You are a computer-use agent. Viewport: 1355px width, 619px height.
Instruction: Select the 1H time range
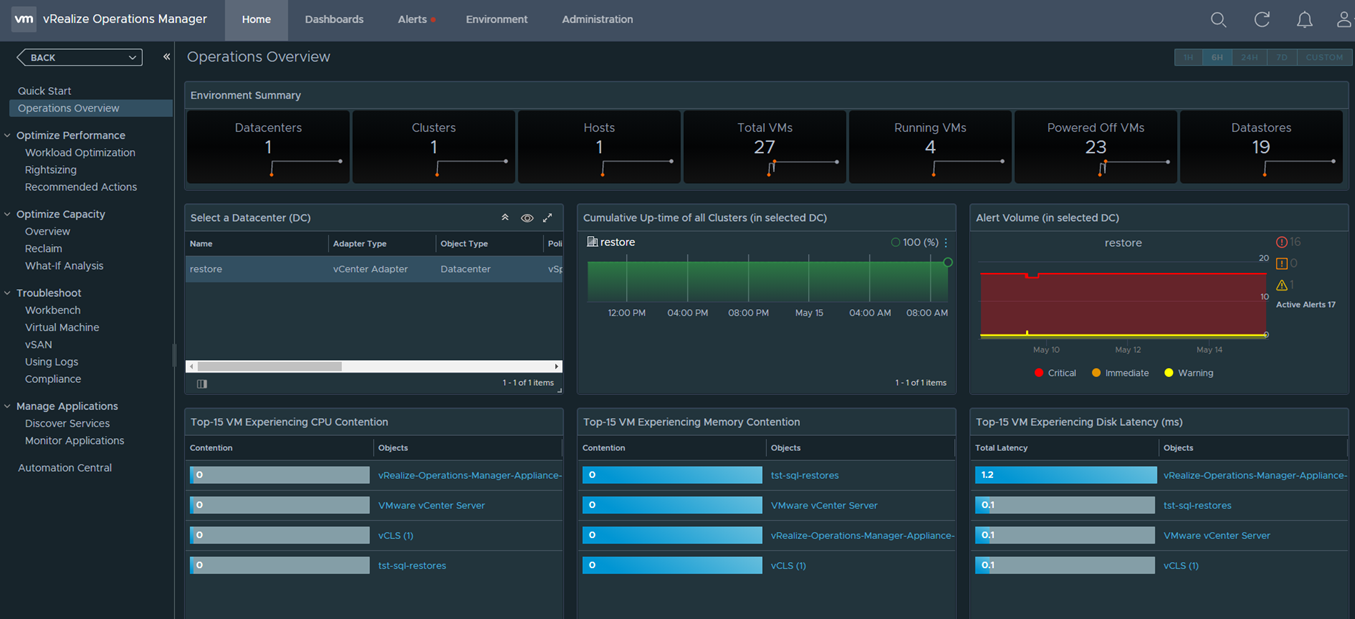tap(1188, 57)
